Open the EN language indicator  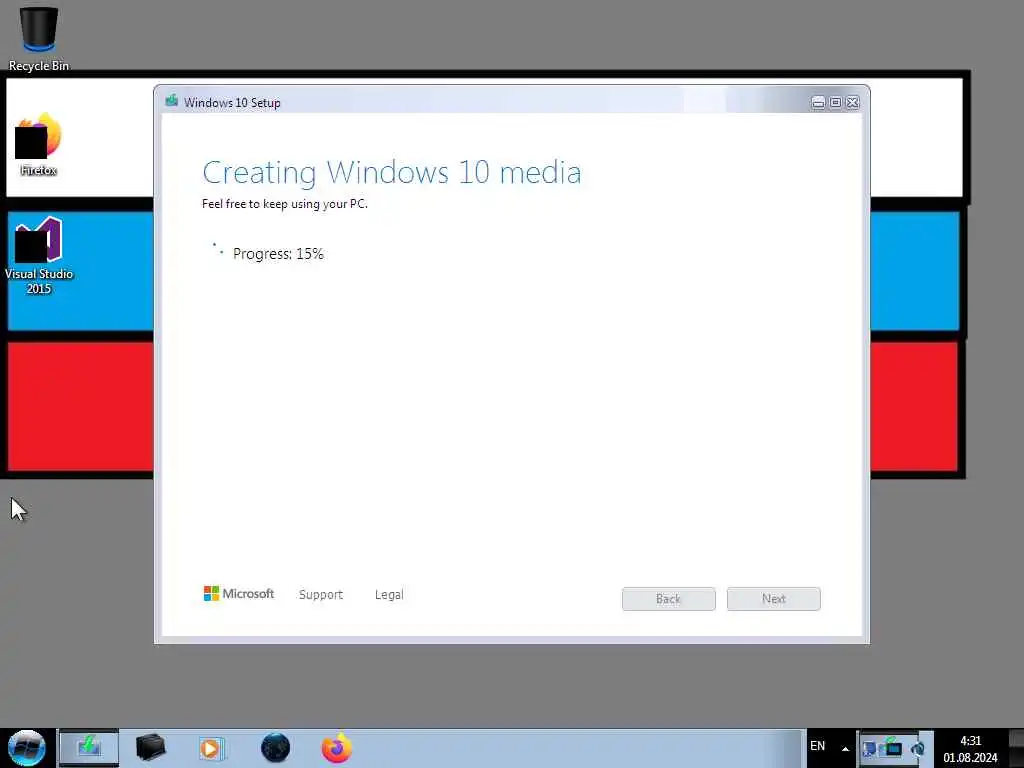(x=817, y=746)
